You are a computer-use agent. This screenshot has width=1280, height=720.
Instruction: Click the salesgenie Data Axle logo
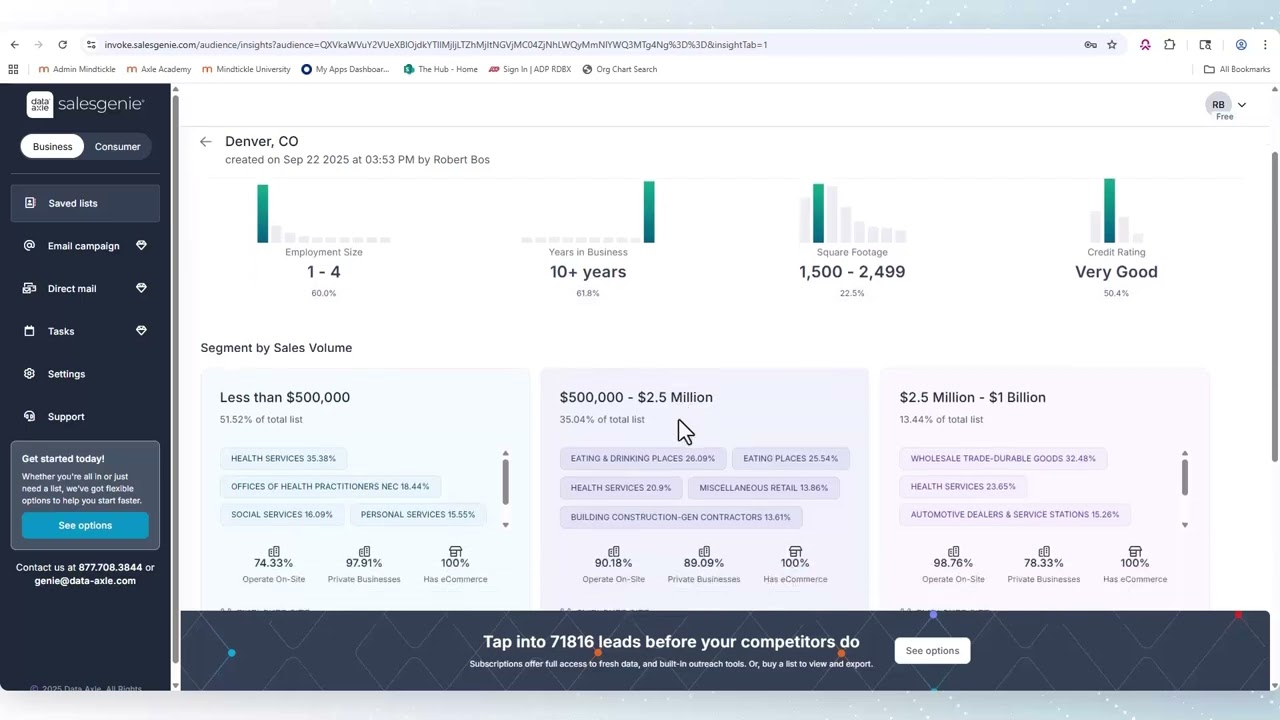pyautogui.click(x=85, y=104)
